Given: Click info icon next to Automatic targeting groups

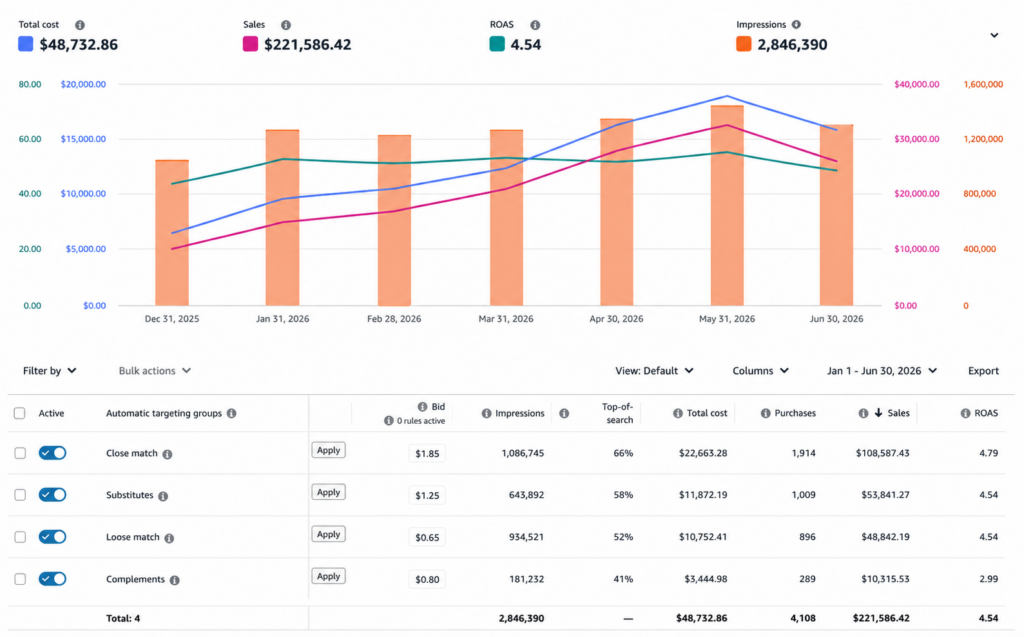Looking at the screenshot, I should [232, 413].
